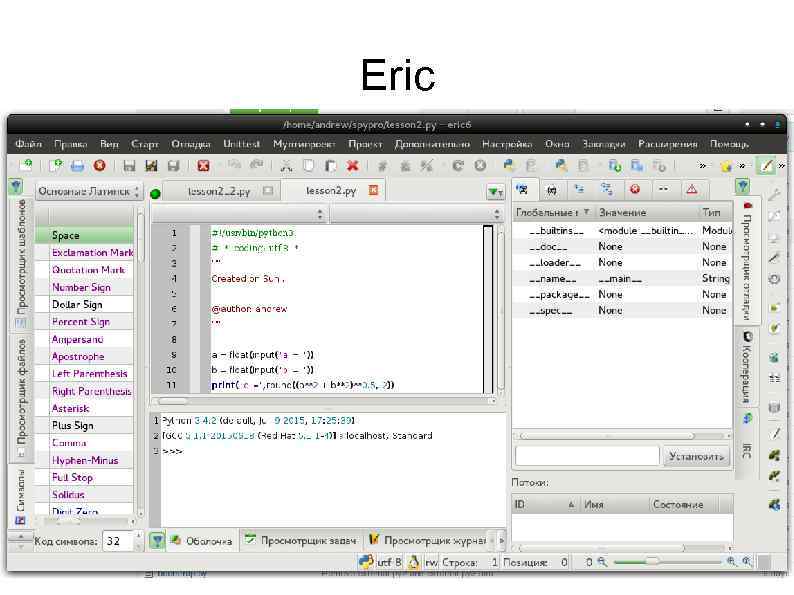794x595 pixels.
Task: Click the red X delete toolbar icon
Action: tap(353, 166)
